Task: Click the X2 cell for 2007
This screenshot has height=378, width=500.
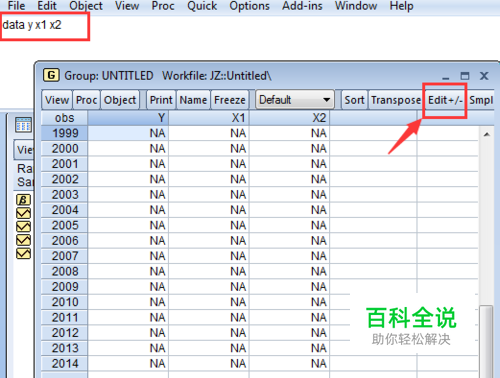Action: tap(290, 256)
